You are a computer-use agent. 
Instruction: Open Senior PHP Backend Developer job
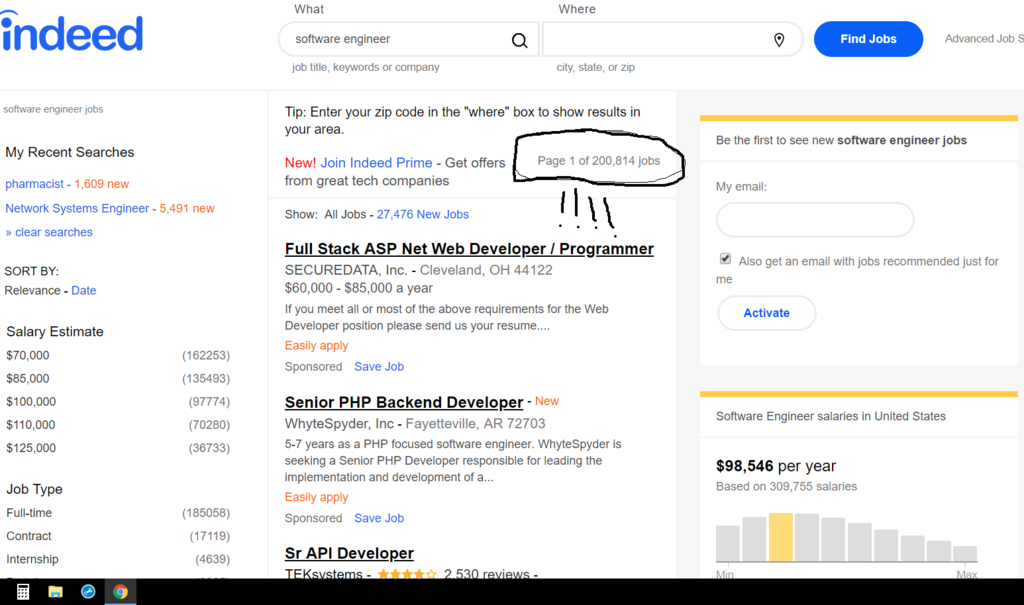404,402
